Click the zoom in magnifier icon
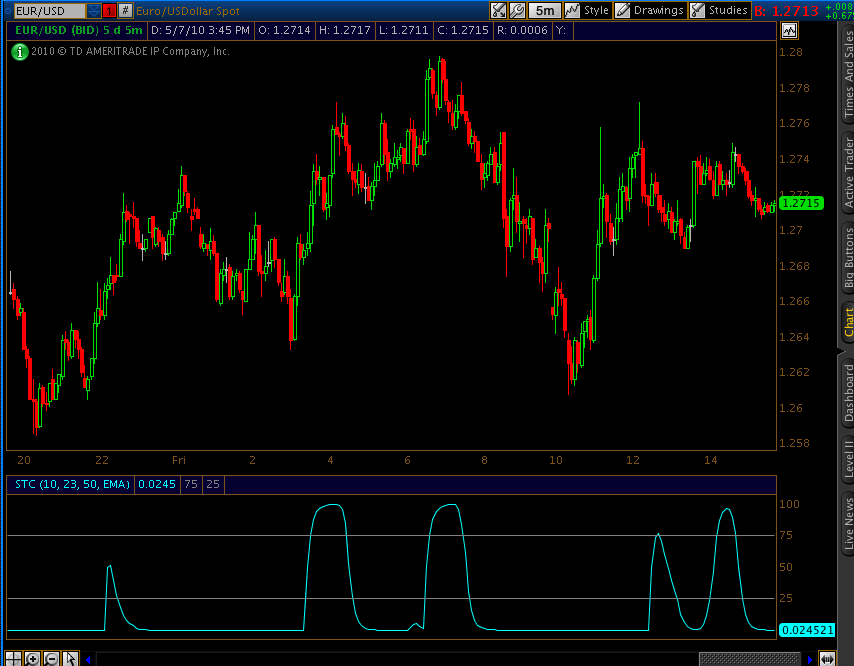 tap(32, 658)
